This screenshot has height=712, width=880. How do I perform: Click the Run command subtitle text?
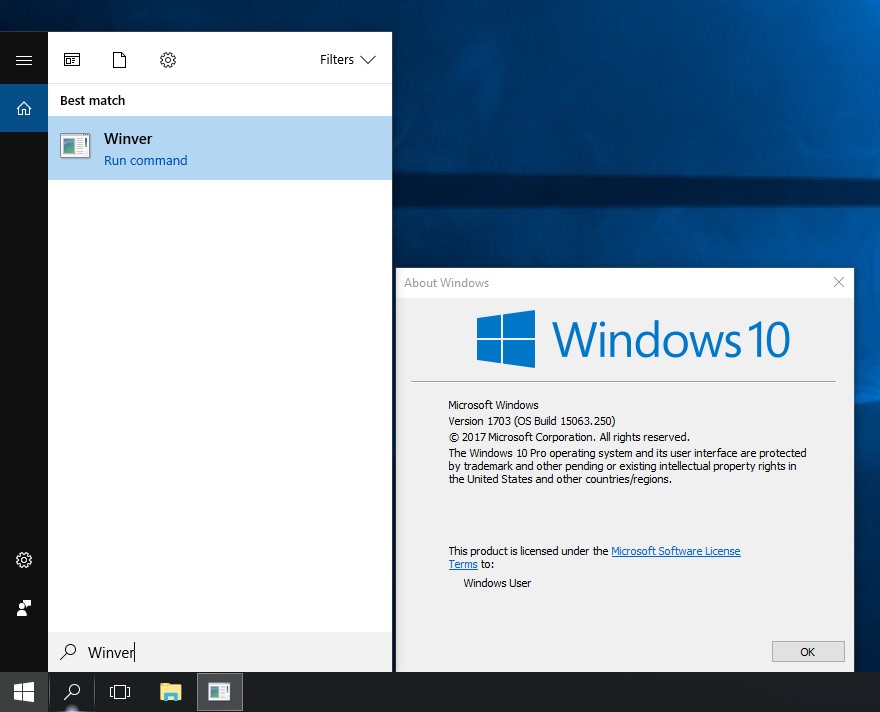(145, 160)
